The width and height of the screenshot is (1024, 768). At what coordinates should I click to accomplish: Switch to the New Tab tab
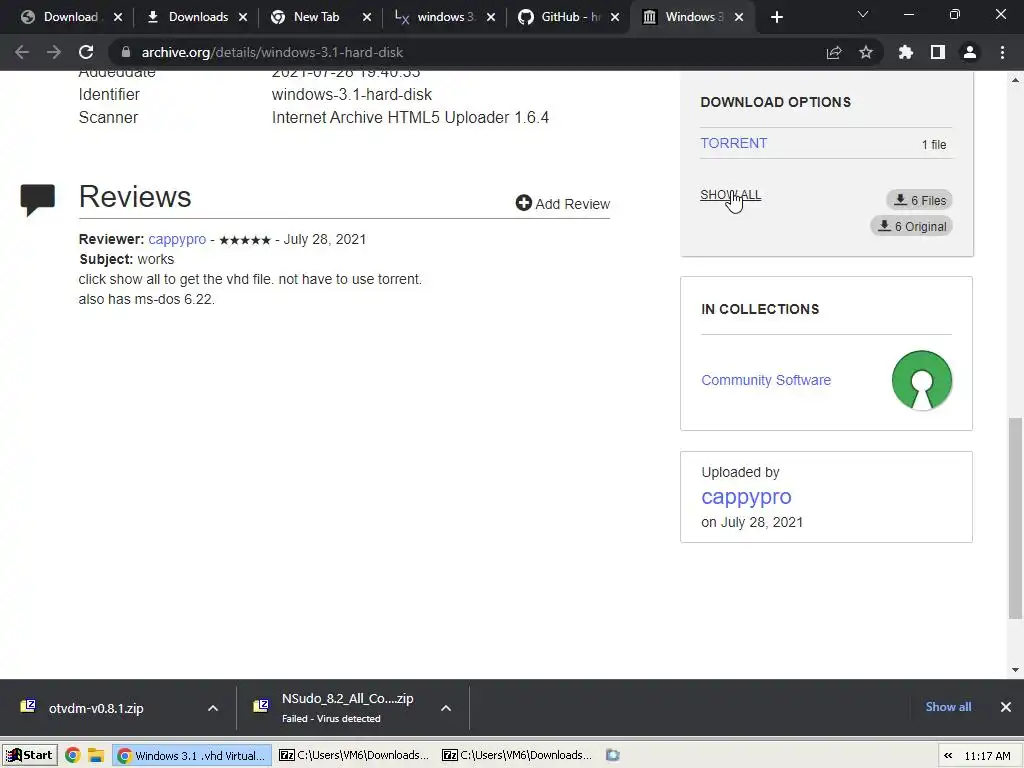pos(315,17)
